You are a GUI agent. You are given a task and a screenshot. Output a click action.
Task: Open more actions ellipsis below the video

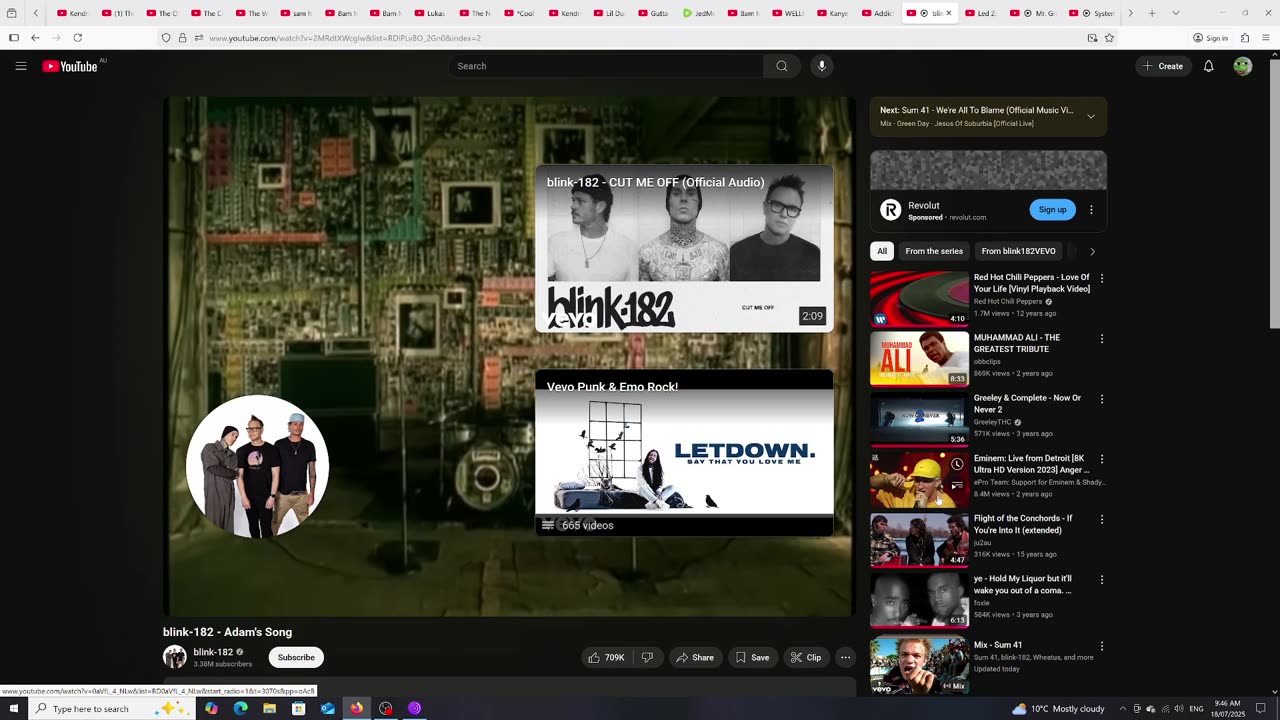pyautogui.click(x=846, y=657)
